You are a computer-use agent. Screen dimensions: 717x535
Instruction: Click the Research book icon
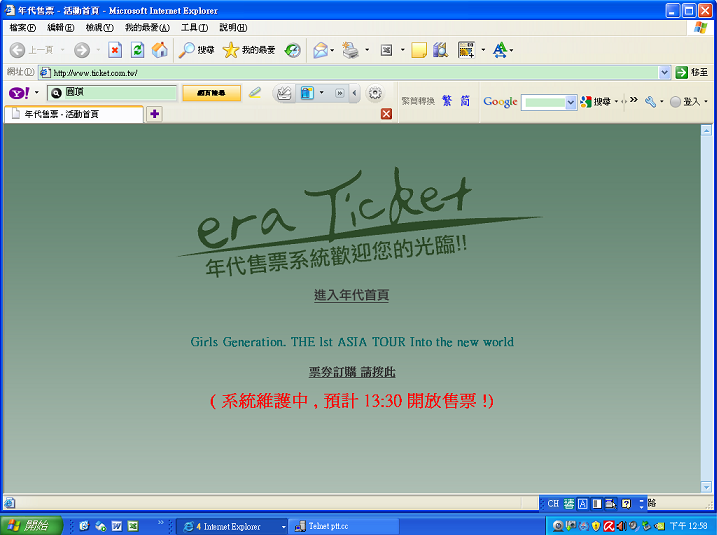pyautogui.click(x=440, y=50)
